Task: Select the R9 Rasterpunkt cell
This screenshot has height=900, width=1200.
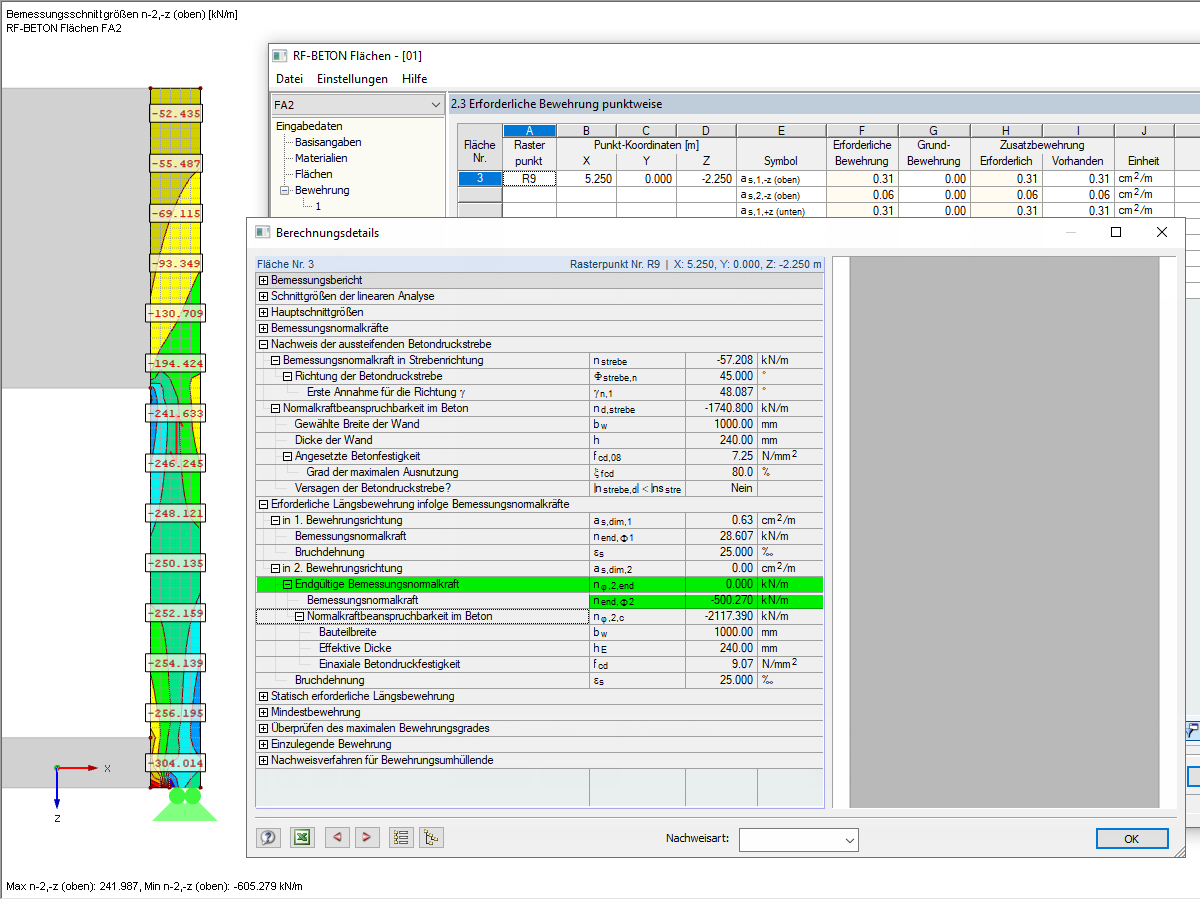Action: tap(529, 179)
